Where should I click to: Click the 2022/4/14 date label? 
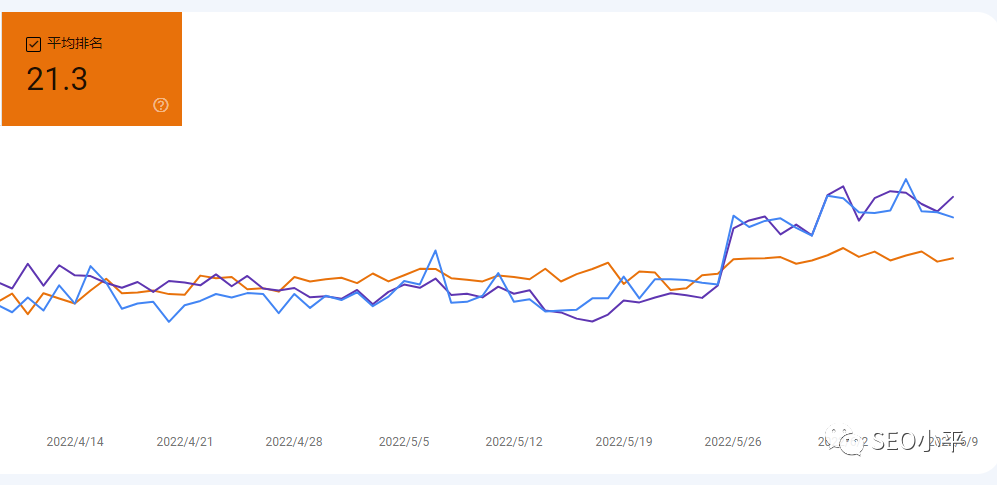pyautogui.click(x=75, y=441)
